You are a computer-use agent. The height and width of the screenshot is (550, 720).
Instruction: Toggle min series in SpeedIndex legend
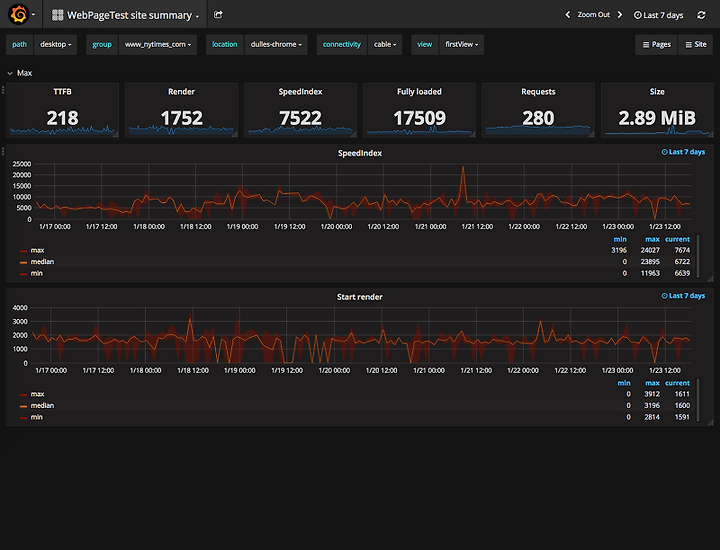click(37, 273)
